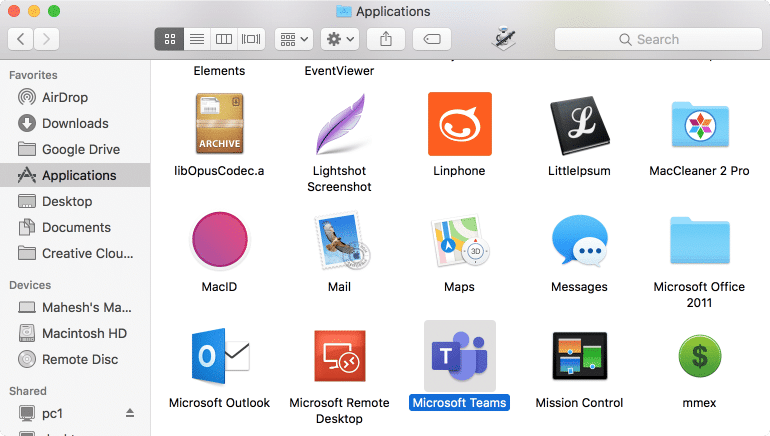Click the Edit Tags toolbar button
Image resolution: width=770 pixels, height=436 pixels.
[x=432, y=39]
